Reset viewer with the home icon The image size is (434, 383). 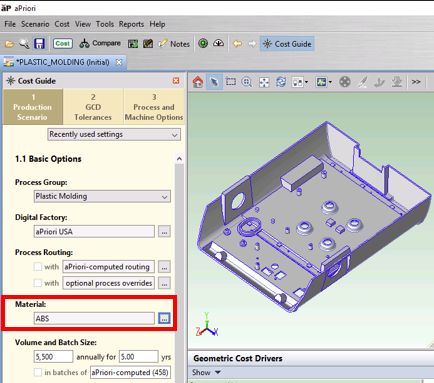click(x=198, y=82)
